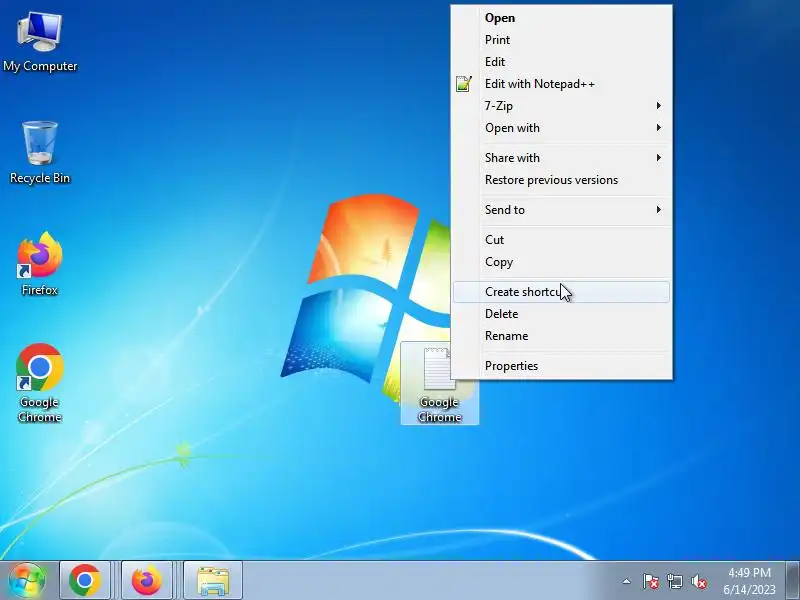Expand the Share with submenu
Image resolution: width=800 pixels, height=600 pixels.
[x=561, y=158]
